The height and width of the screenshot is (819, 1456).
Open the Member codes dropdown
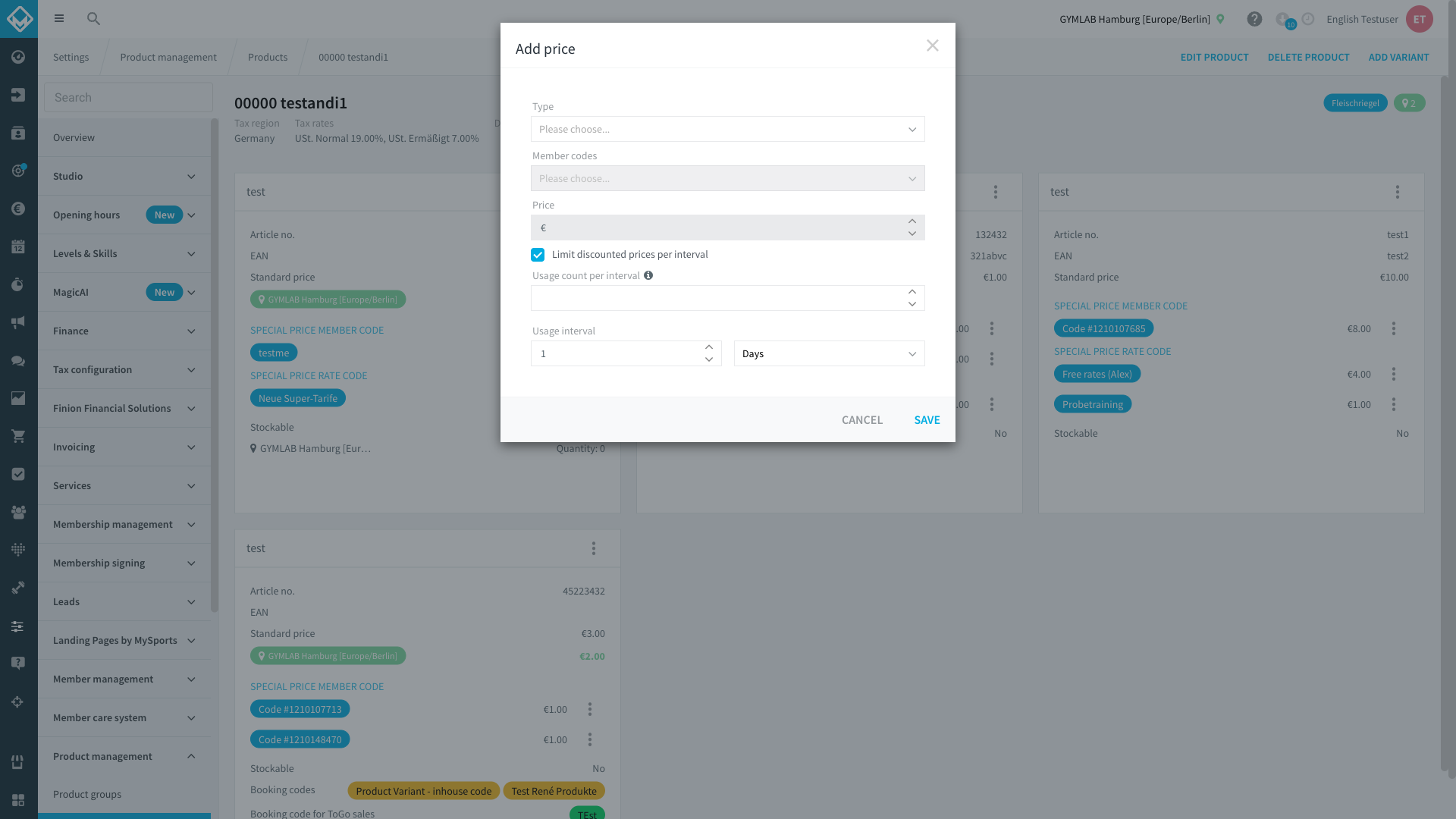727,178
